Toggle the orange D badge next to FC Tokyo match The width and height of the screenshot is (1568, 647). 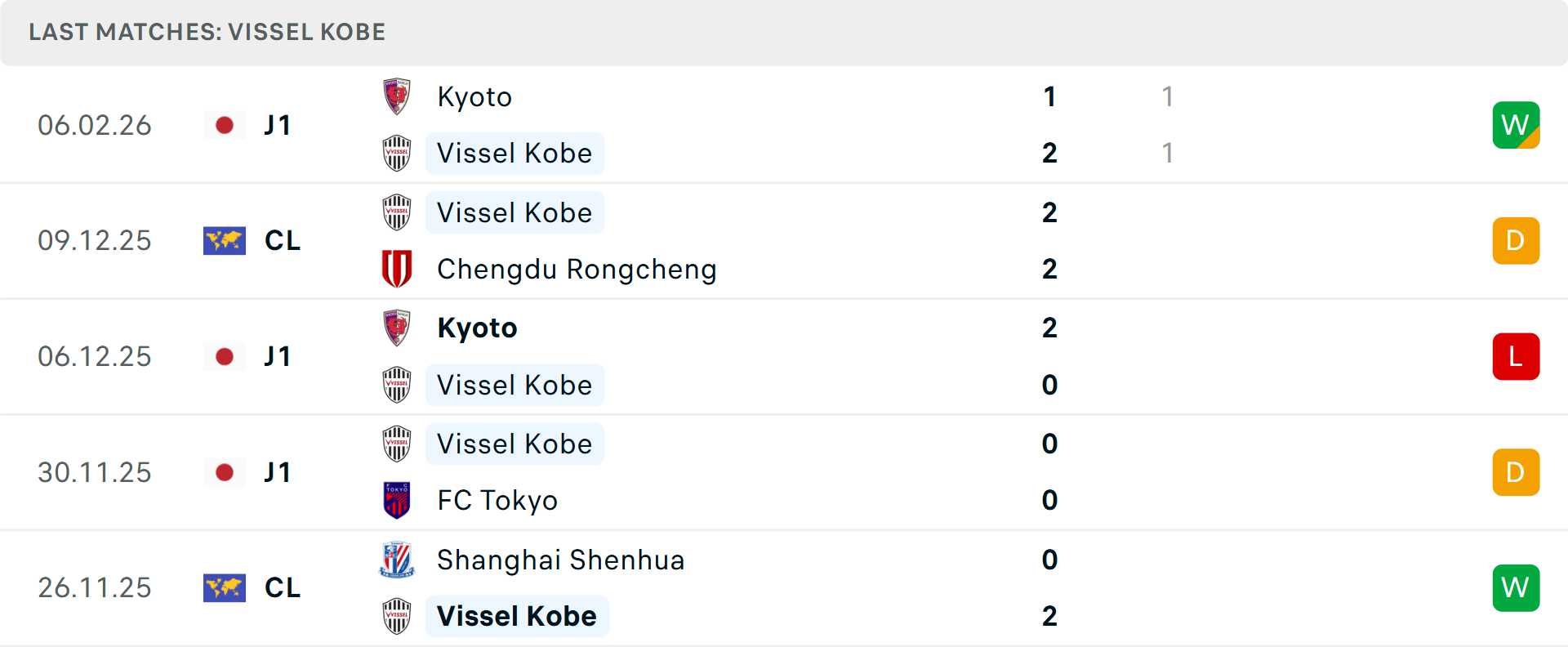(1516, 472)
